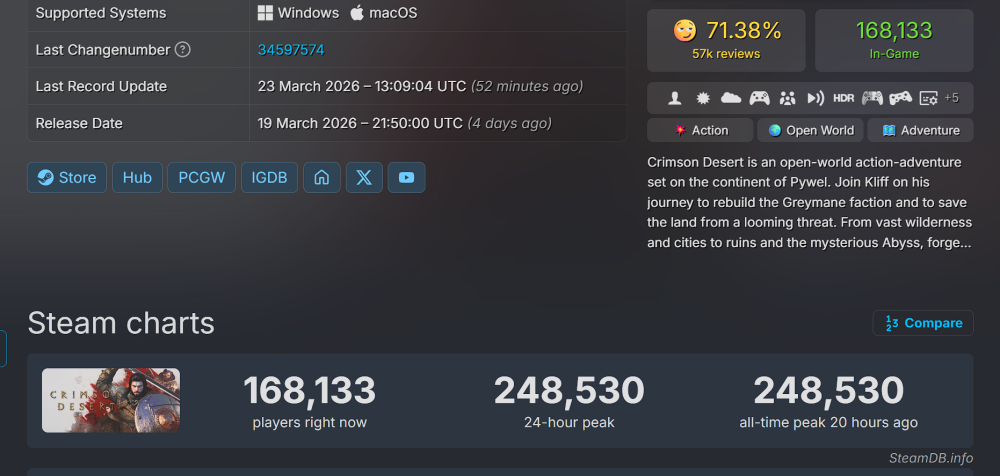Open changenumber 34597574 link
The height and width of the screenshot is (476, 1000).
click(291, 50)
